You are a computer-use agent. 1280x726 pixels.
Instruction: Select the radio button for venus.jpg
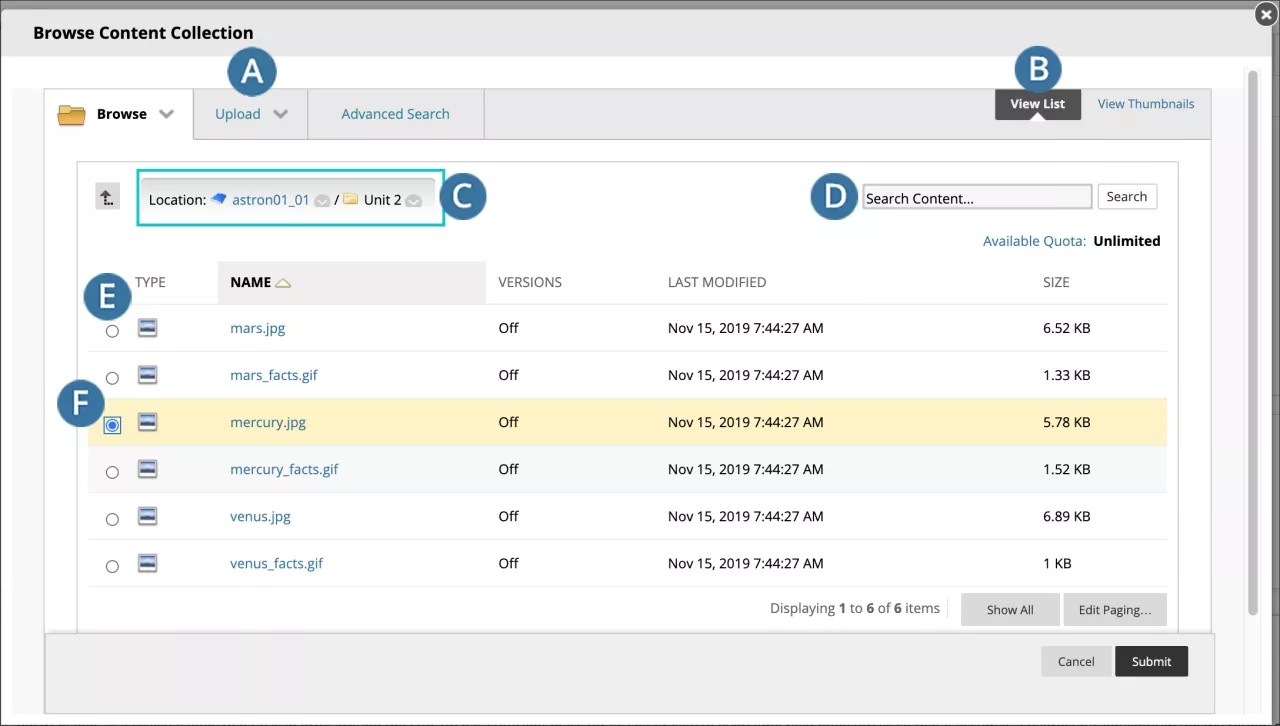[x=112, y=519]
